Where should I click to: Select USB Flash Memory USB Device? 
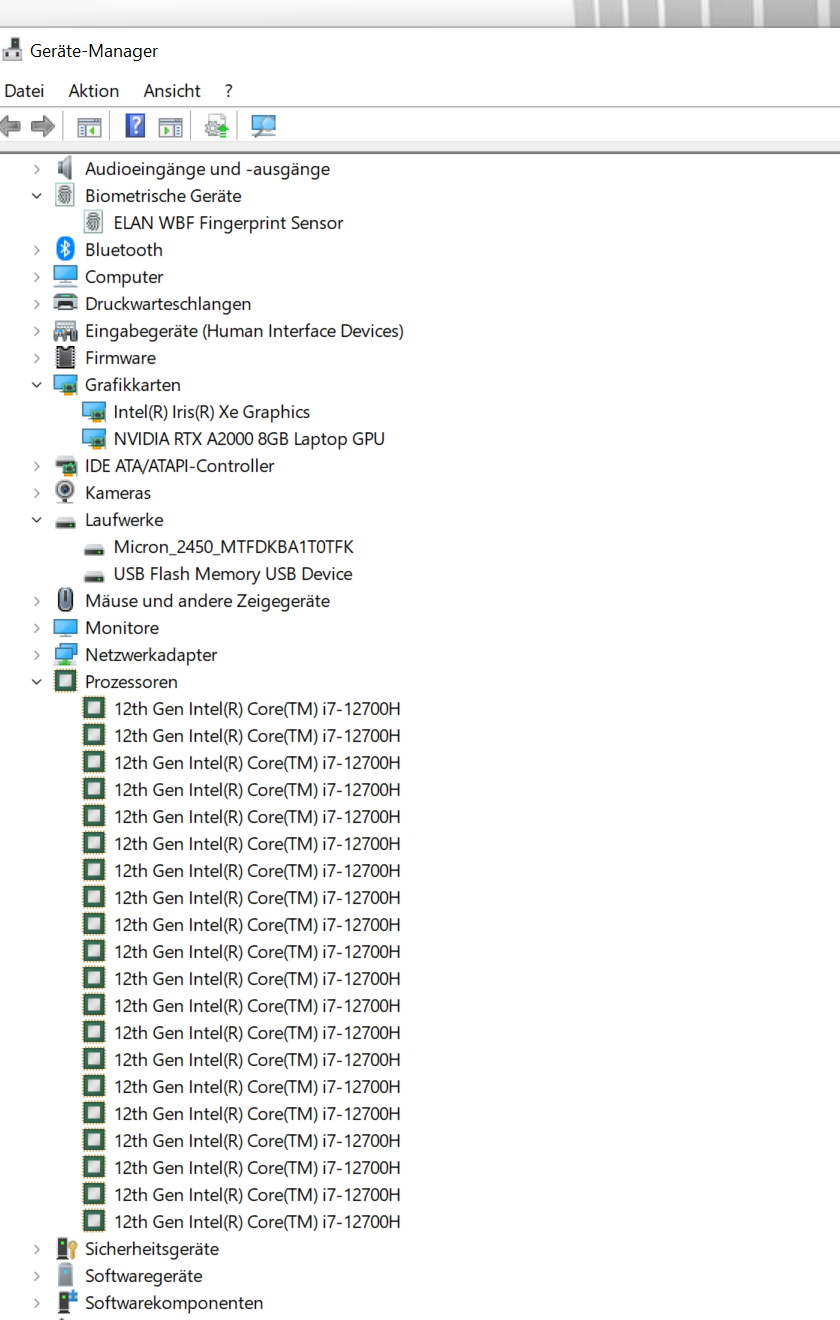point(233,574)
